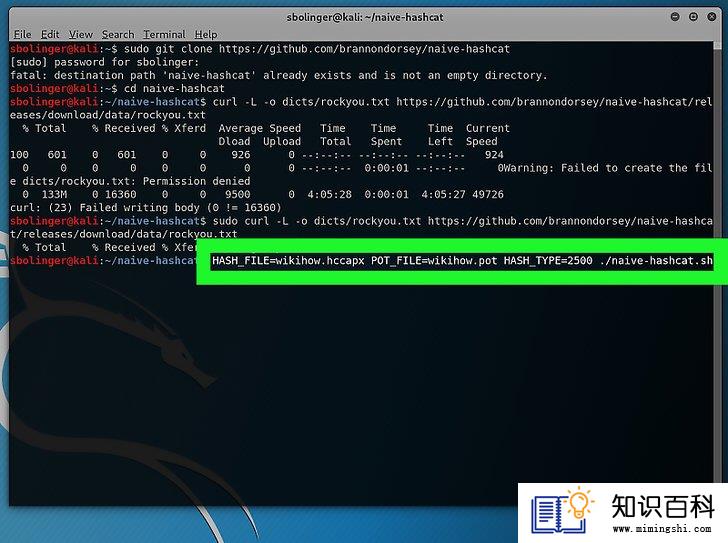Image resolution: width=728 pixels, height=543 pixels.
Task: Open the View menu
Action: point(81,34)
